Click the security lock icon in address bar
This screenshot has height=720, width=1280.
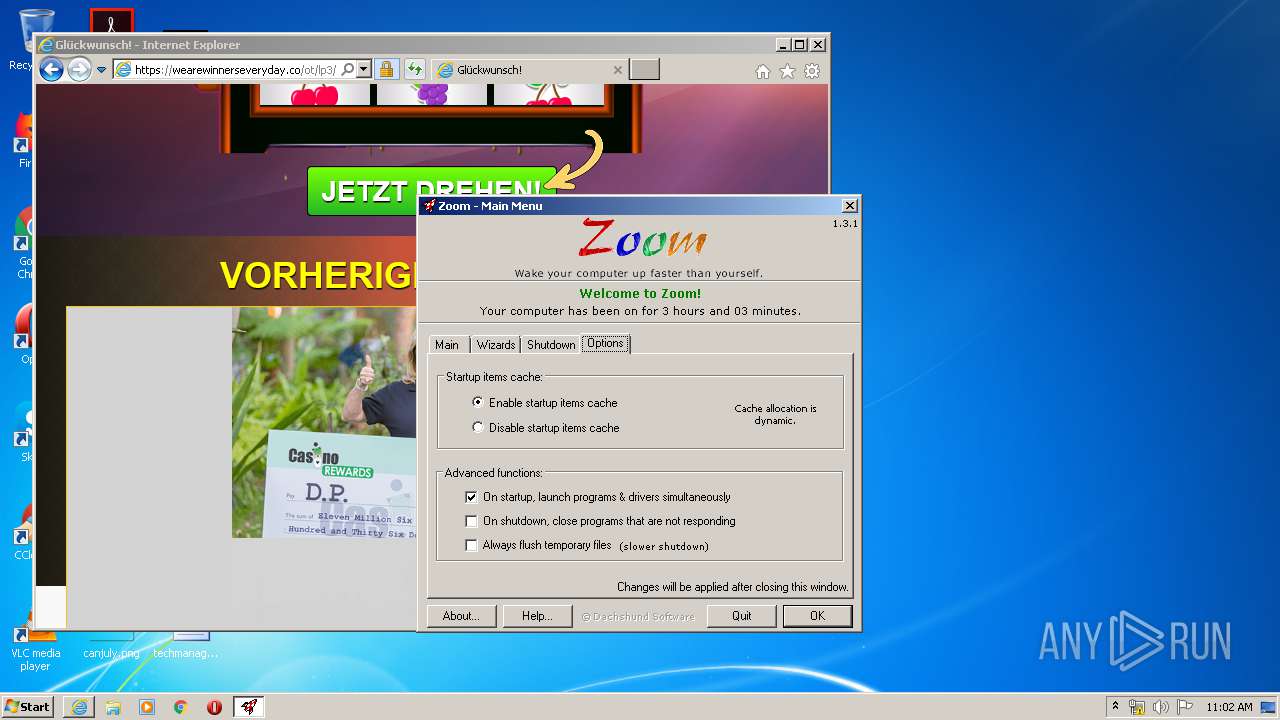pyautogui.click(x=386, y=70)
